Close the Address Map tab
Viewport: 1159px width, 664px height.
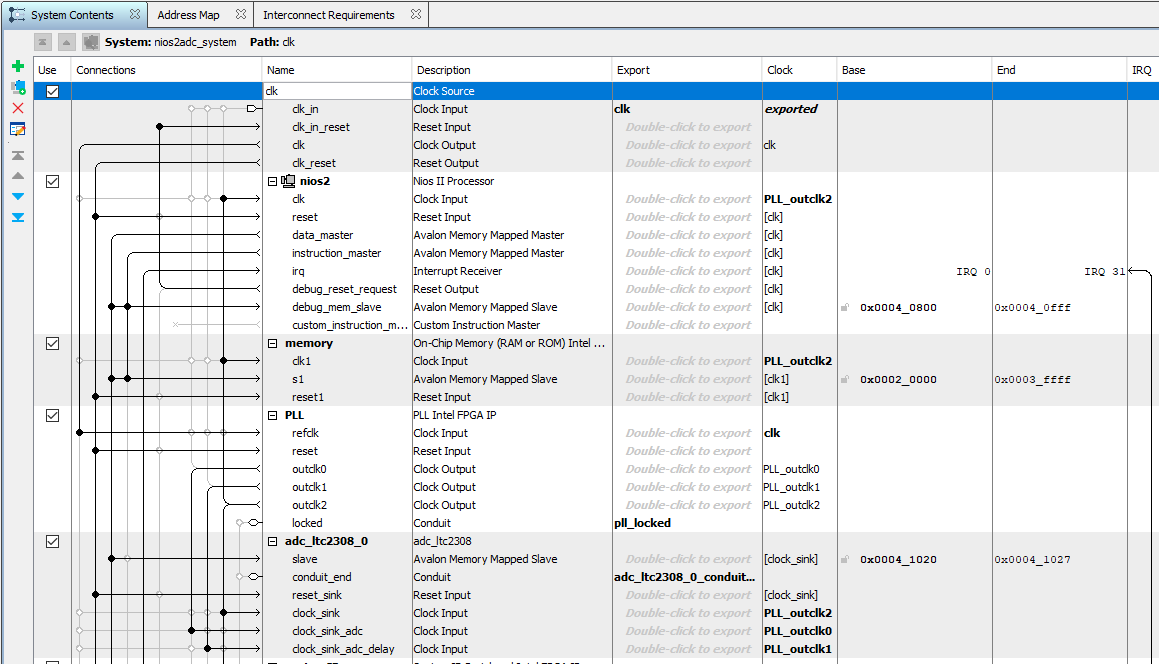[x=240, y=14]
